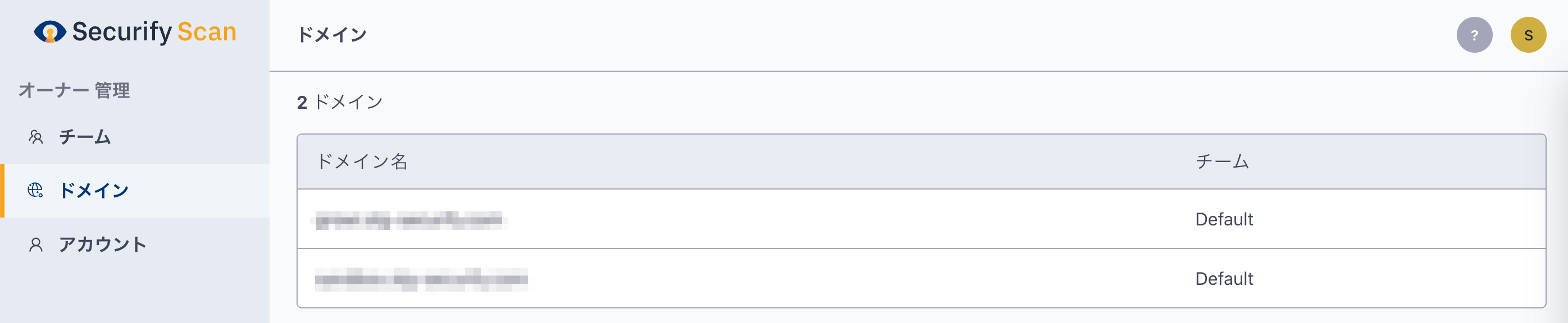The height and width of the screenshot is (323, 1568).
Task: Click the オーナー 管理 section heading
Action: (74, 90)
